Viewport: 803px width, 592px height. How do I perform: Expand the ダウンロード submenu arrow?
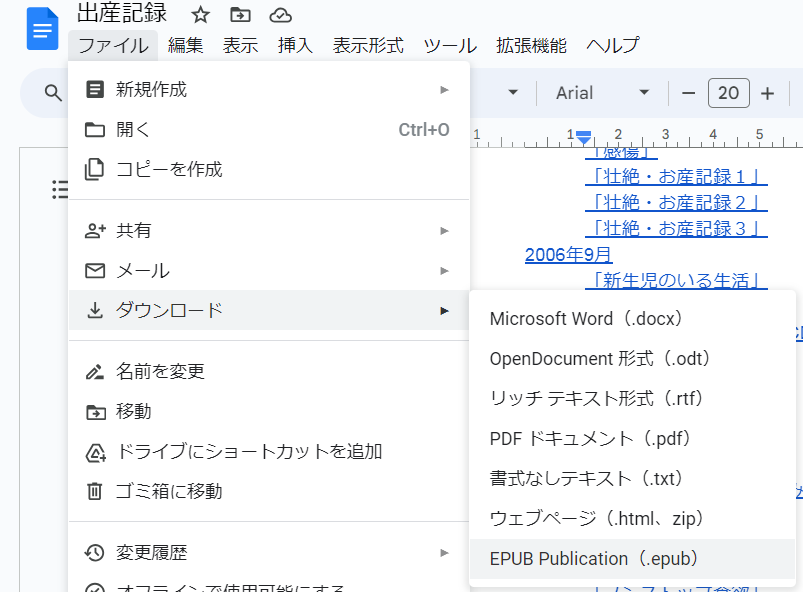point(445,310)
